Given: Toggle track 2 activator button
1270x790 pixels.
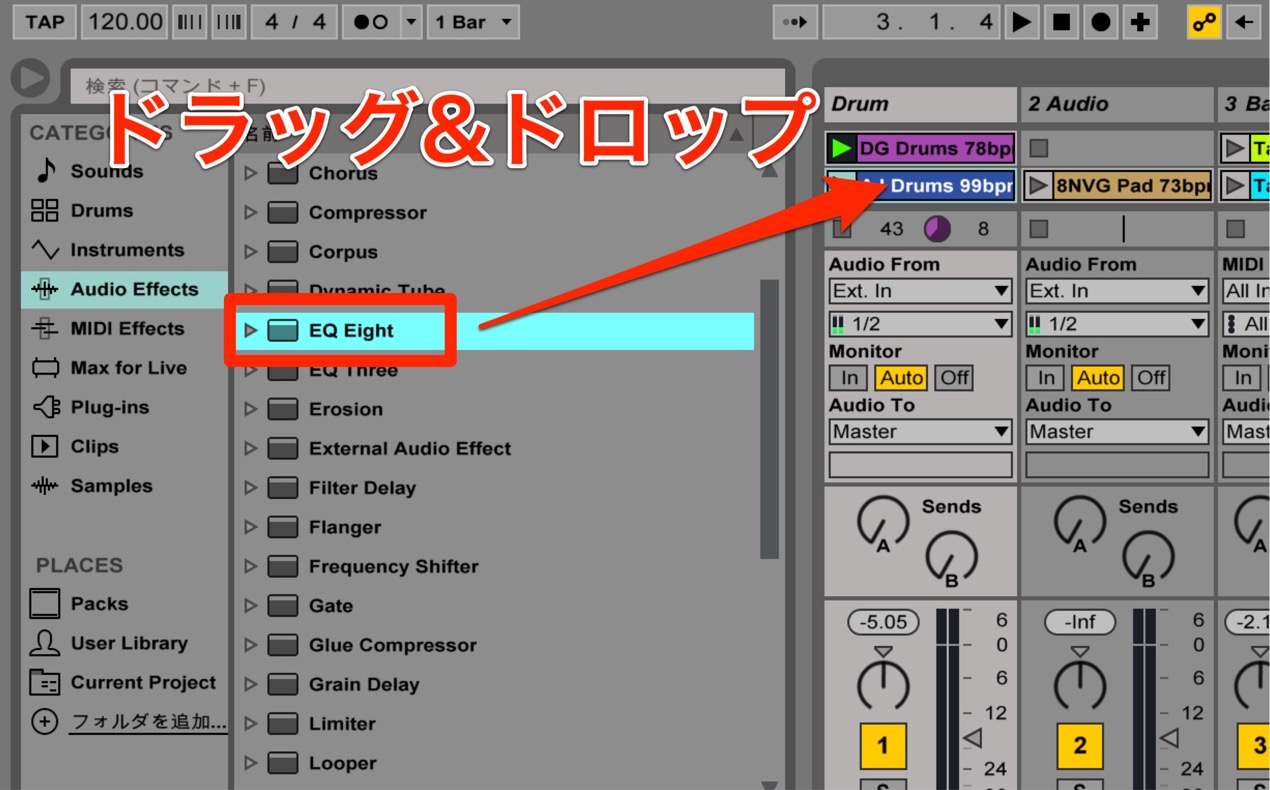Looking at the screenshot, I should (1079, 746).
